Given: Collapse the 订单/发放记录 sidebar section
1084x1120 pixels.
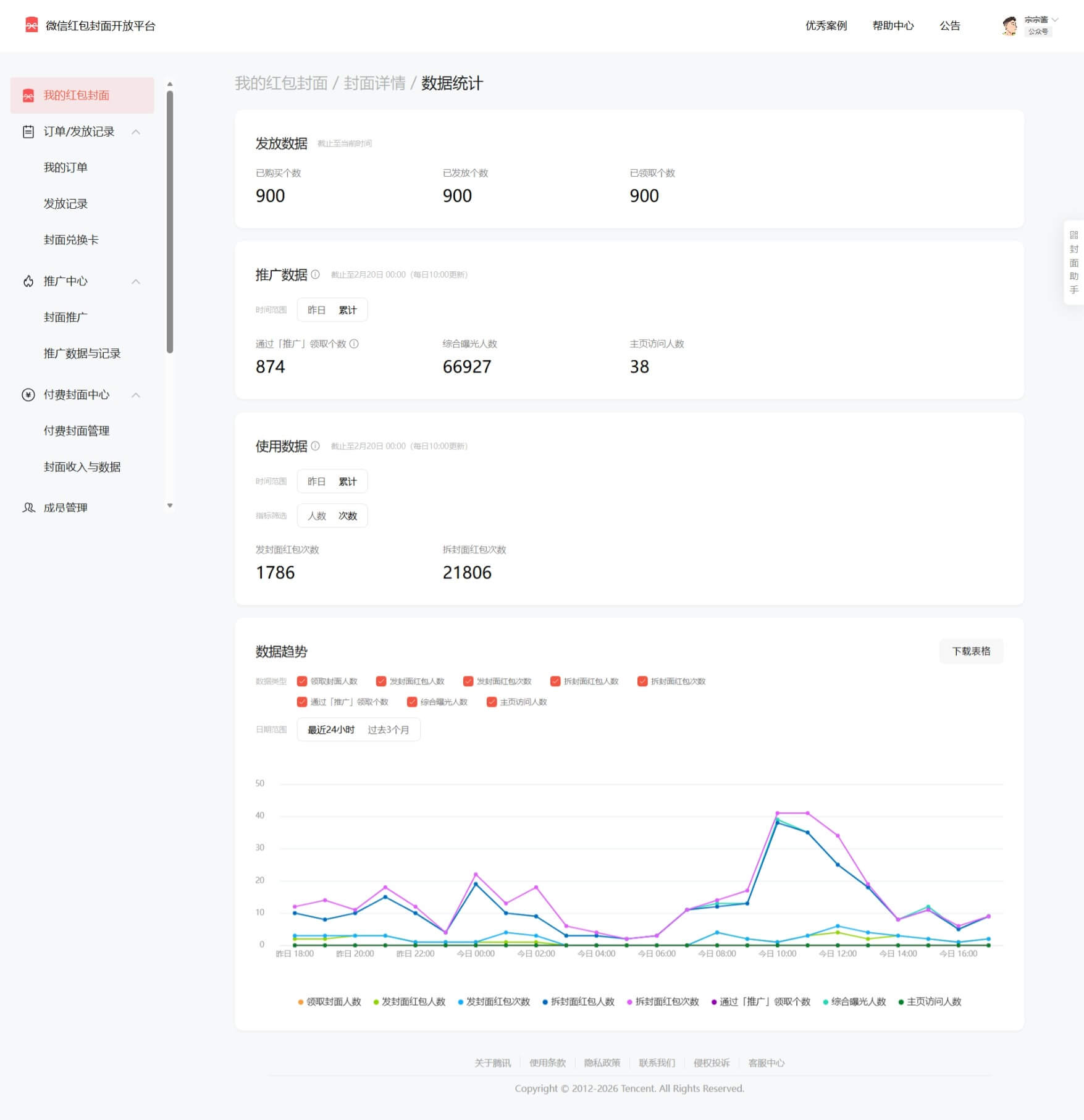Looking at the screenshot, I should pos(136,132).
